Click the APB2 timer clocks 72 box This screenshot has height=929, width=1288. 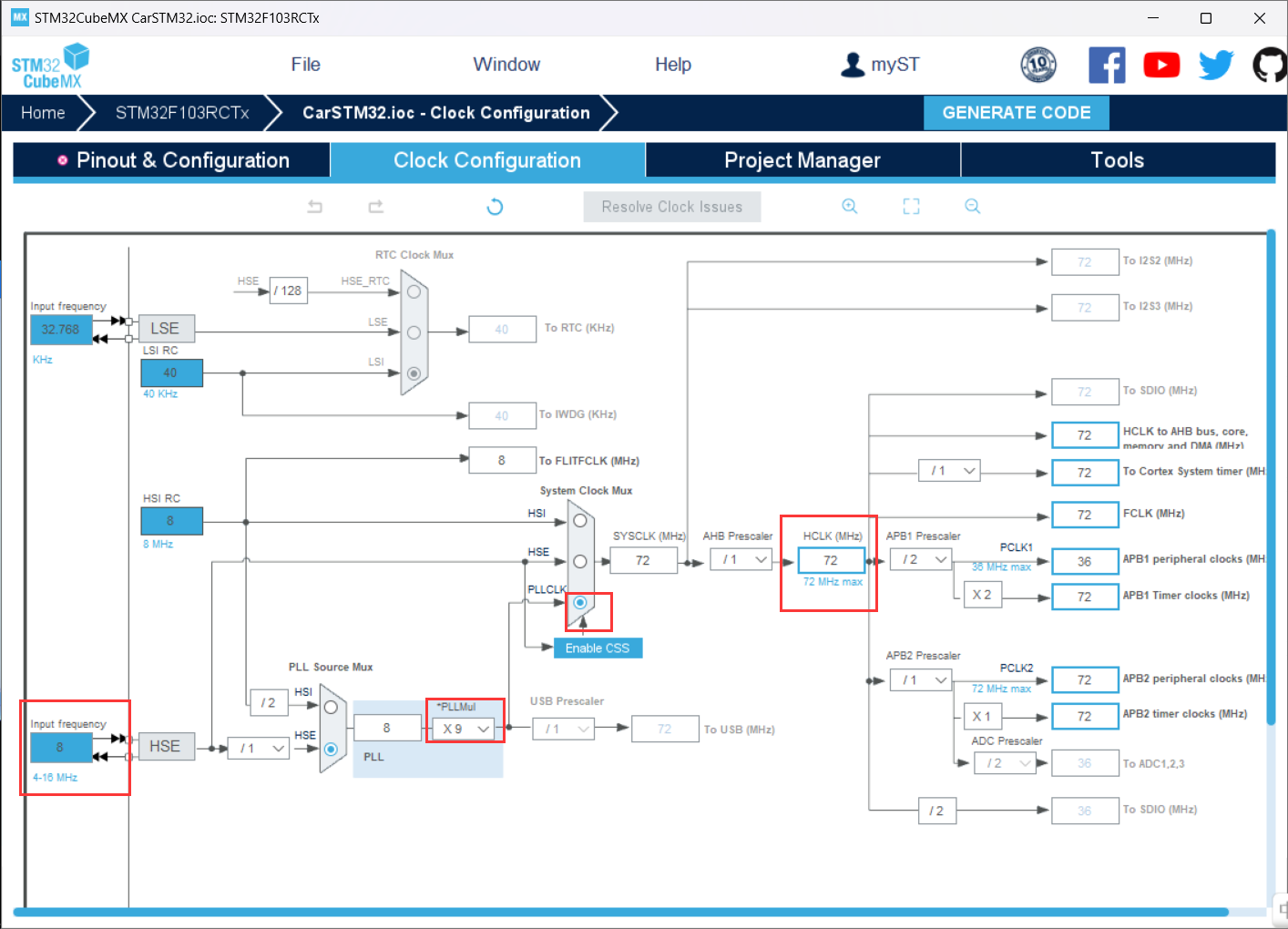(x=1085, y=716)
